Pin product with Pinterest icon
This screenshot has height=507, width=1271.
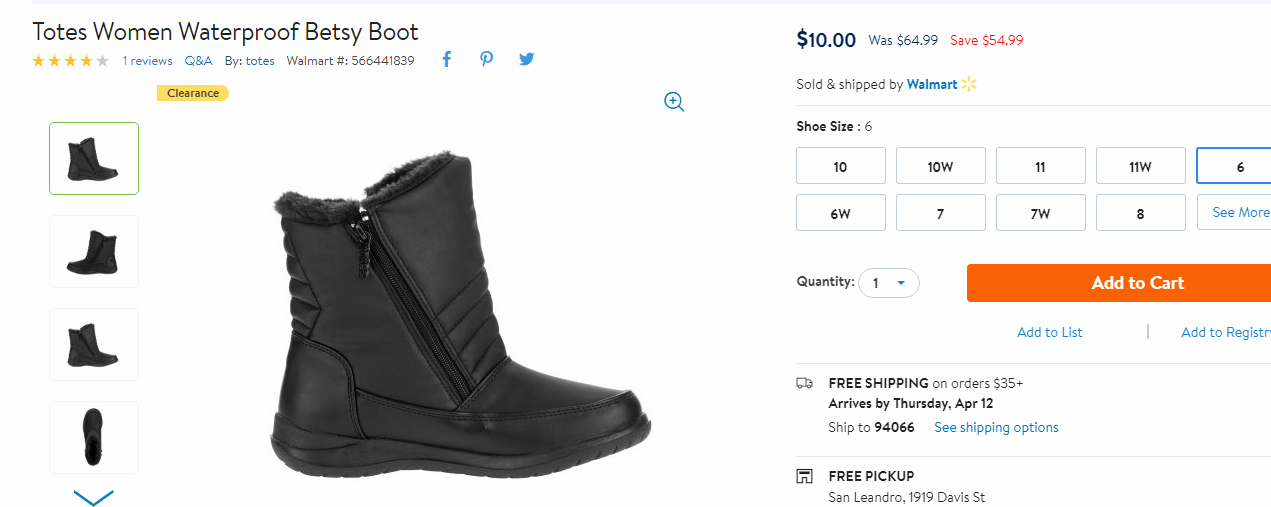coord(486,60)
